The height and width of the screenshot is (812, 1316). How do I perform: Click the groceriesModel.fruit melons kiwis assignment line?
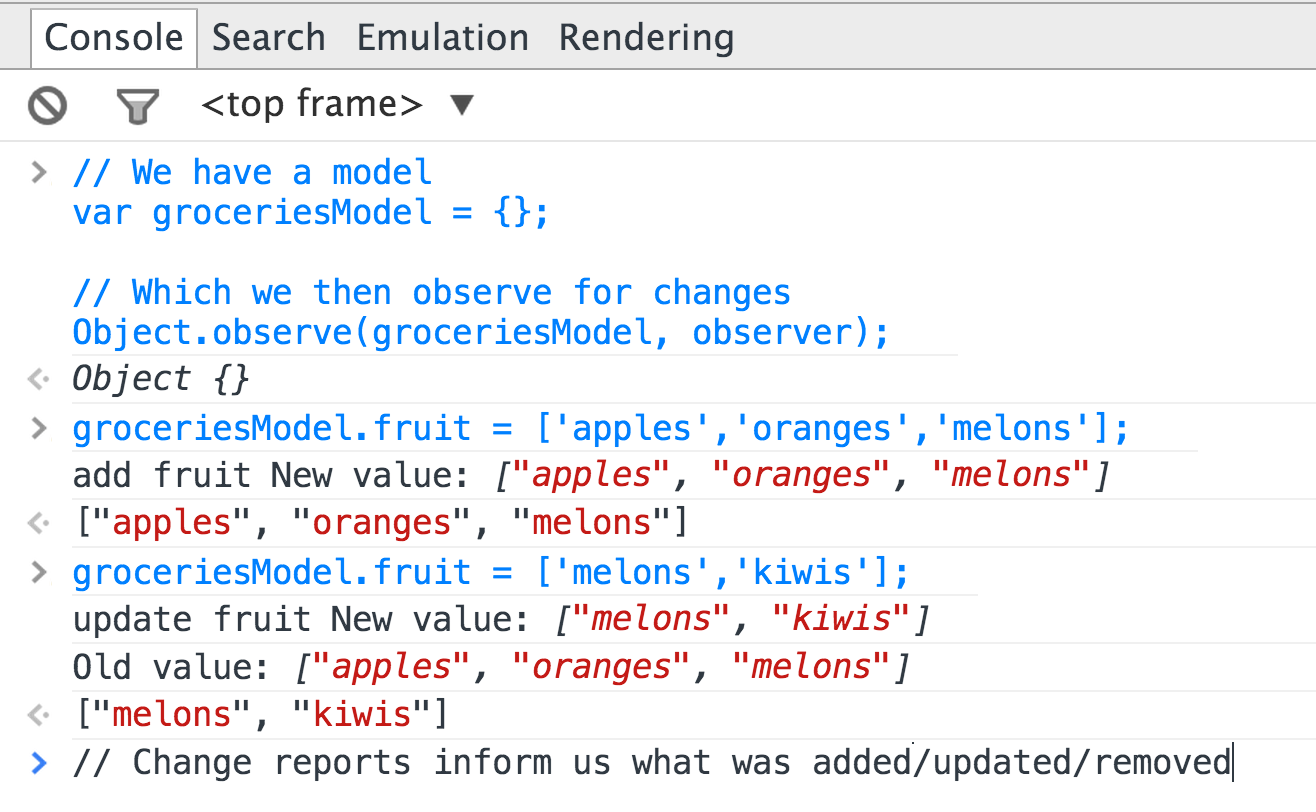coord(491,573)
